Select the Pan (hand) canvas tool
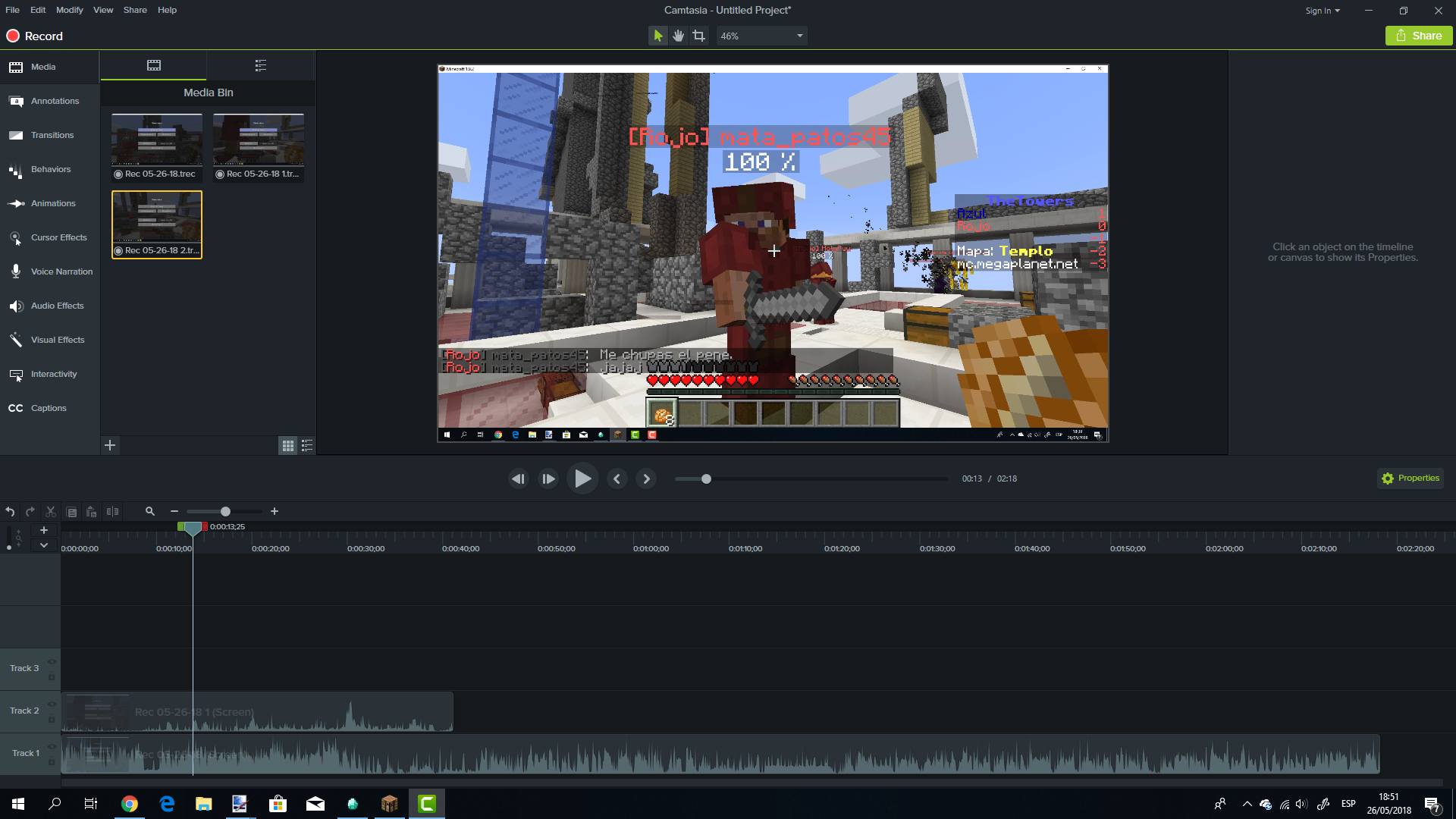This screenshot has width=1456, height=819. coord(678,36)
